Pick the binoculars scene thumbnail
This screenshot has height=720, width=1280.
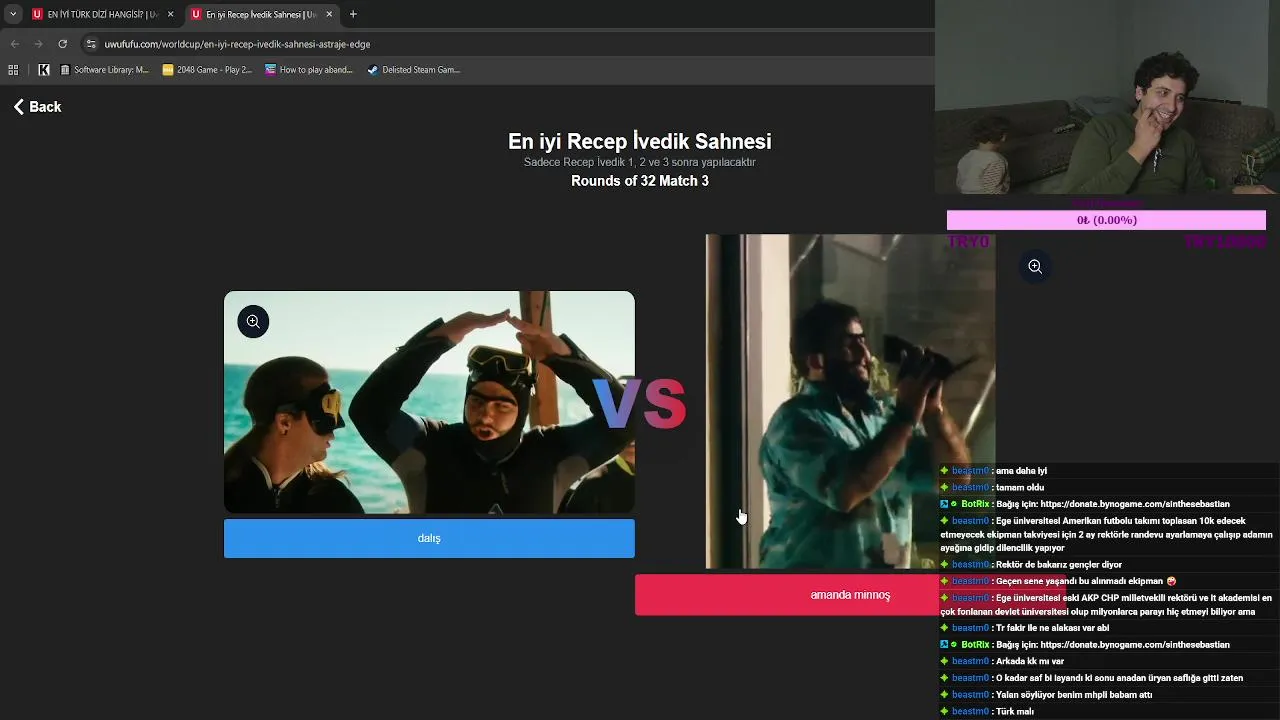pos(850,402)
